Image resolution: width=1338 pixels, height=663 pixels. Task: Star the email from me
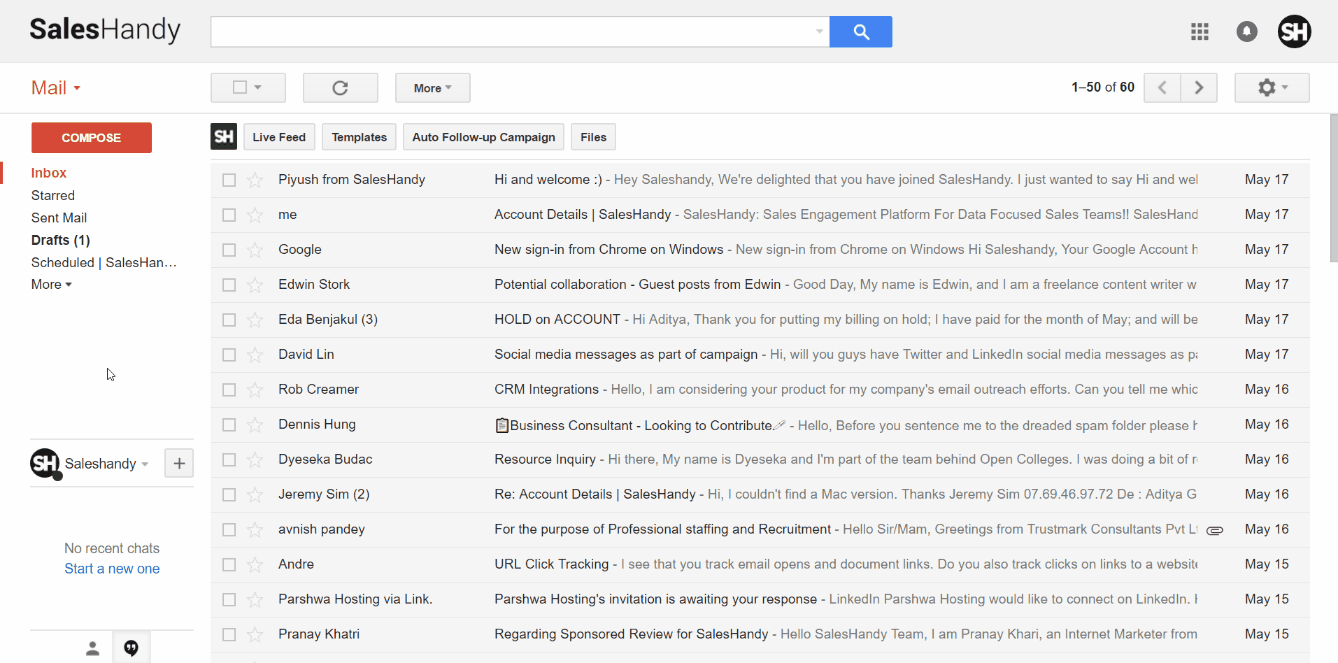tap(255, 215)
